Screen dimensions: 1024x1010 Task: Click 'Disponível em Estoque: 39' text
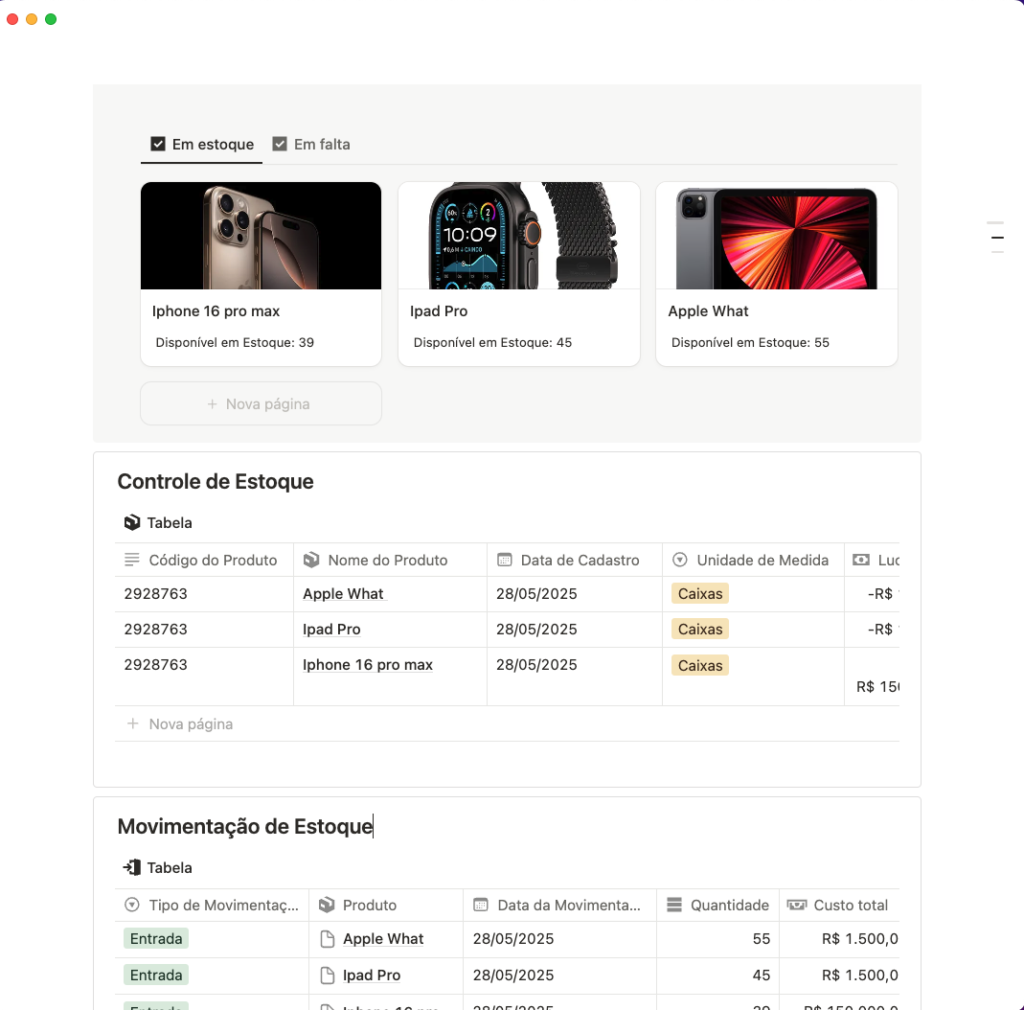click(x=234, y=343)
